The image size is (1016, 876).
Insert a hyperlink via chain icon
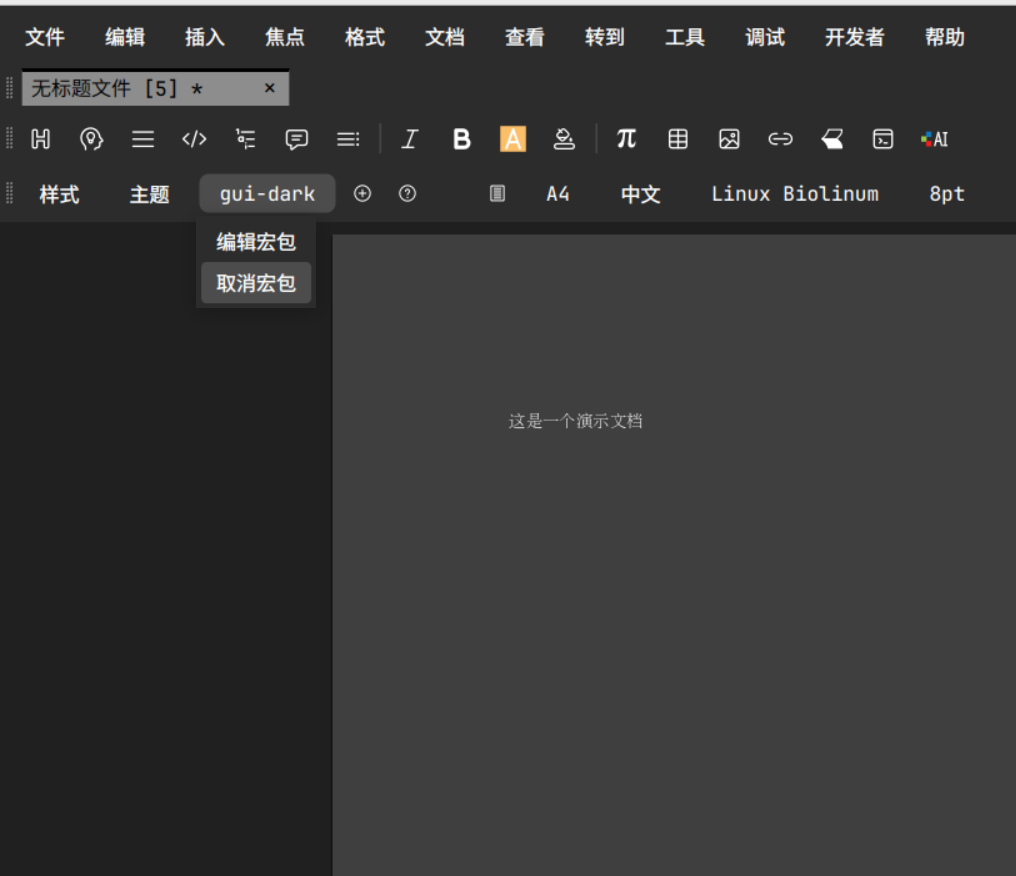pos(780,139)
